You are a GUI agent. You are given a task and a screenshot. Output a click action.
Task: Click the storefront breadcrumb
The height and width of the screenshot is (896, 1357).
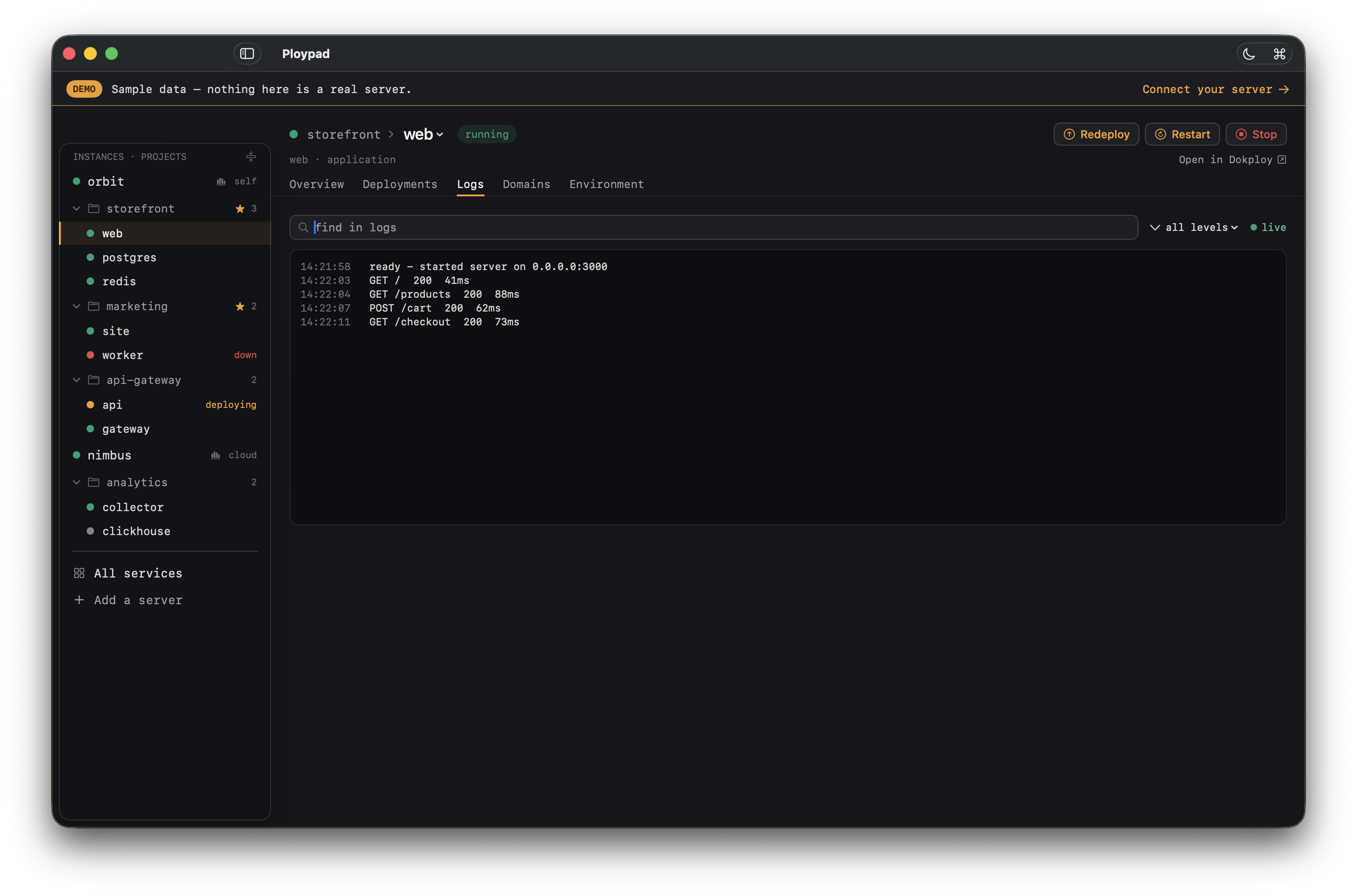pos(343,134)
